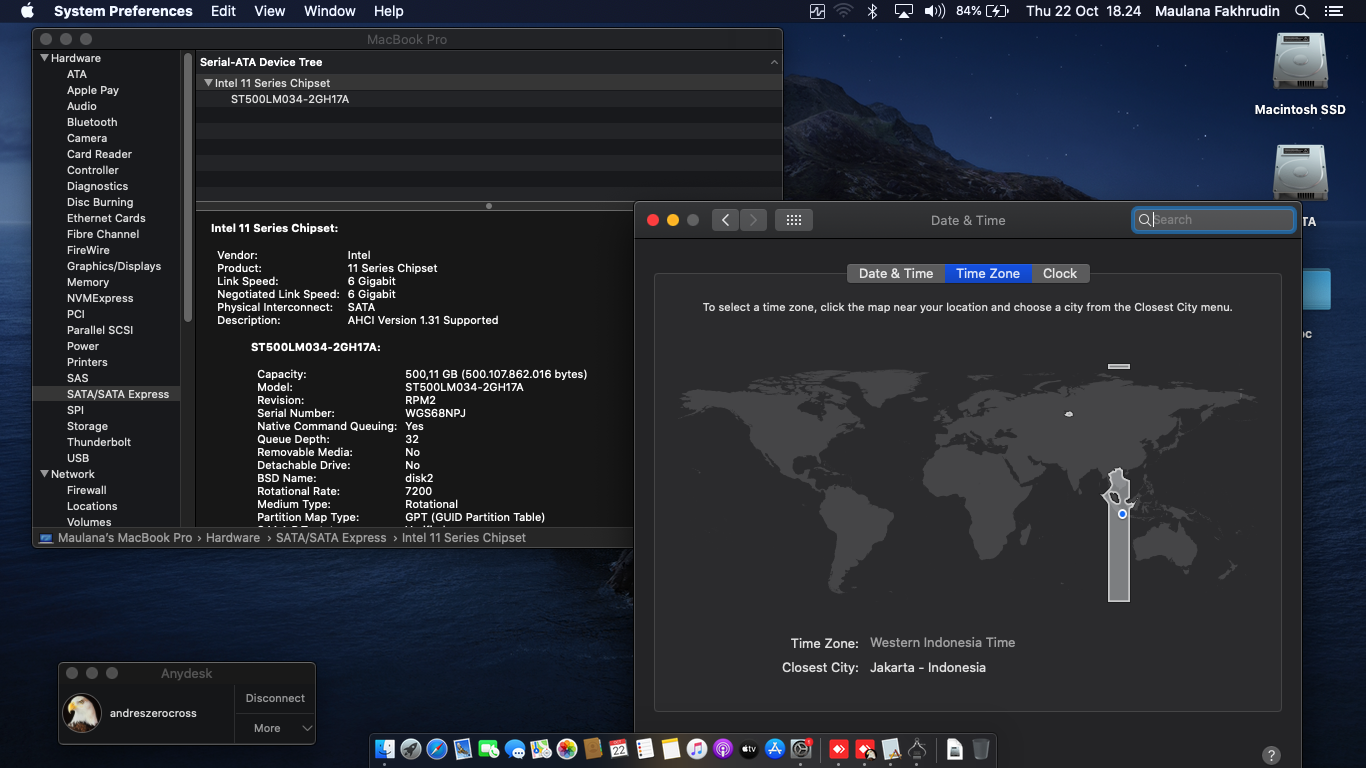Open Calendar from the dock
Viewport: 1366px width, 768px height.
pyautogui.click(x=619, y=749)
